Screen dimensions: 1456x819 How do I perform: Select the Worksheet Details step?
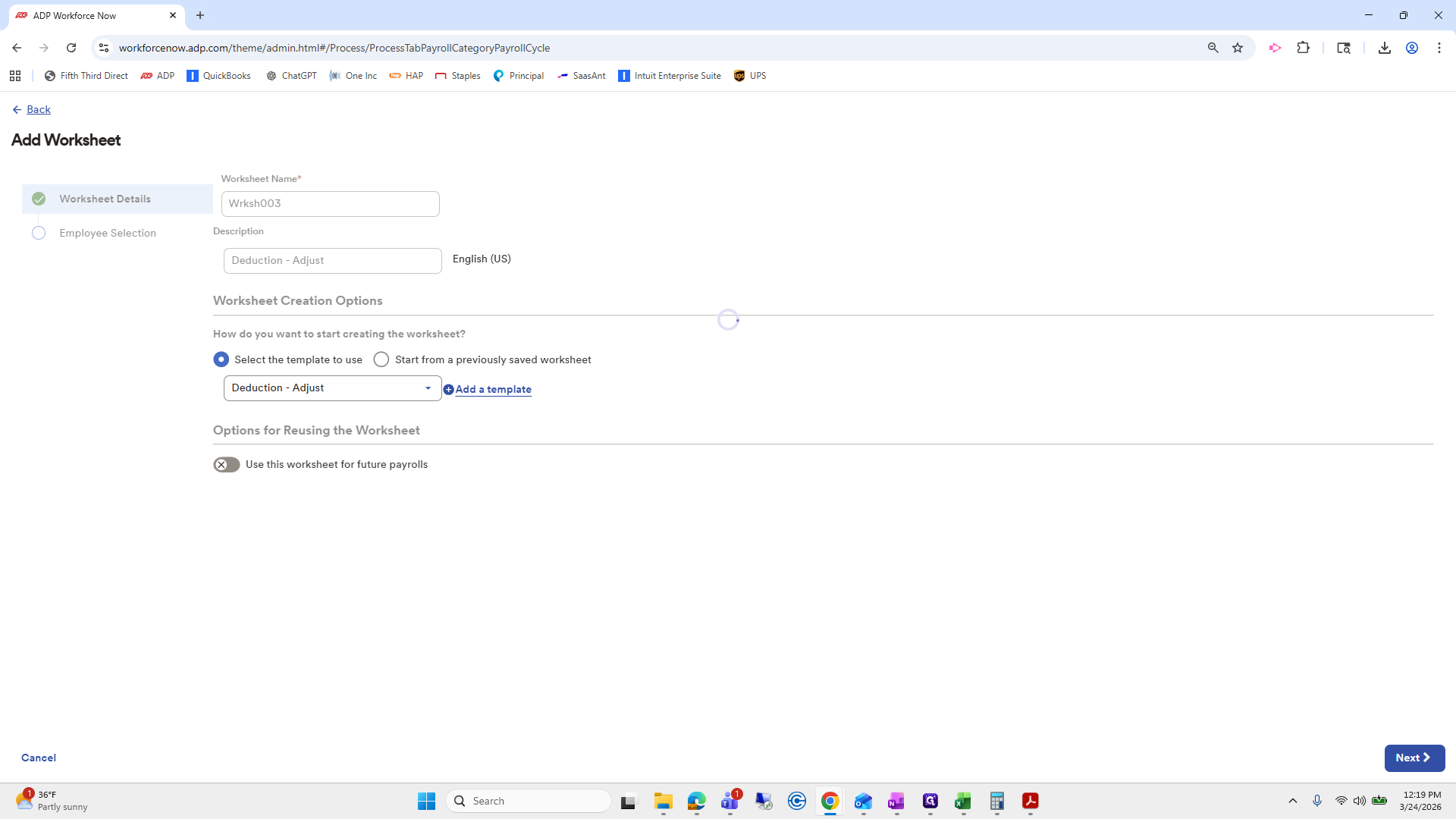coord(105,199)
